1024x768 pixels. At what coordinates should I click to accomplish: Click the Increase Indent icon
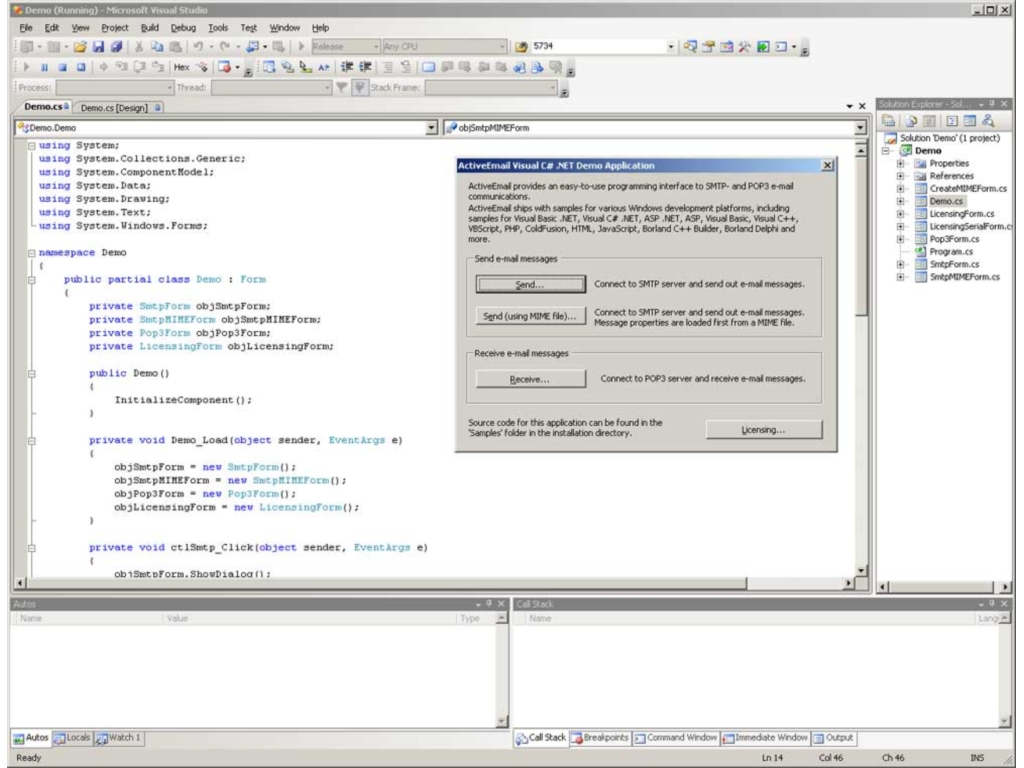coord(363,67)
